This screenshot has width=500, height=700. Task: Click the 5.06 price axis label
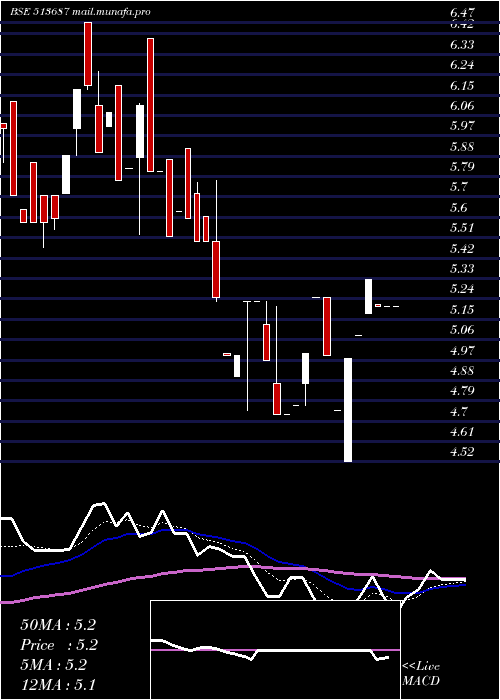(x=462, y=330)
